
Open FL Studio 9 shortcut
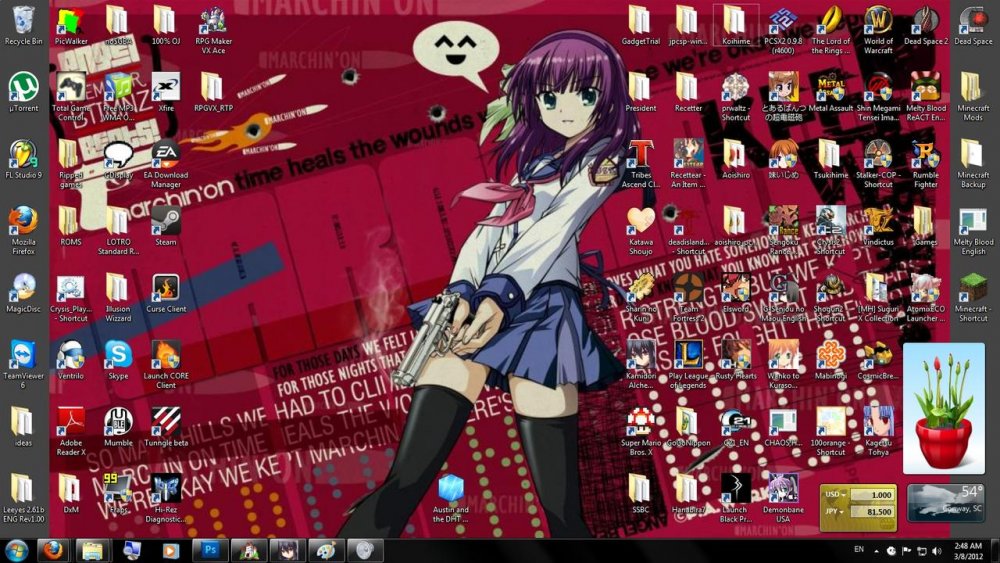coord(23,155)
